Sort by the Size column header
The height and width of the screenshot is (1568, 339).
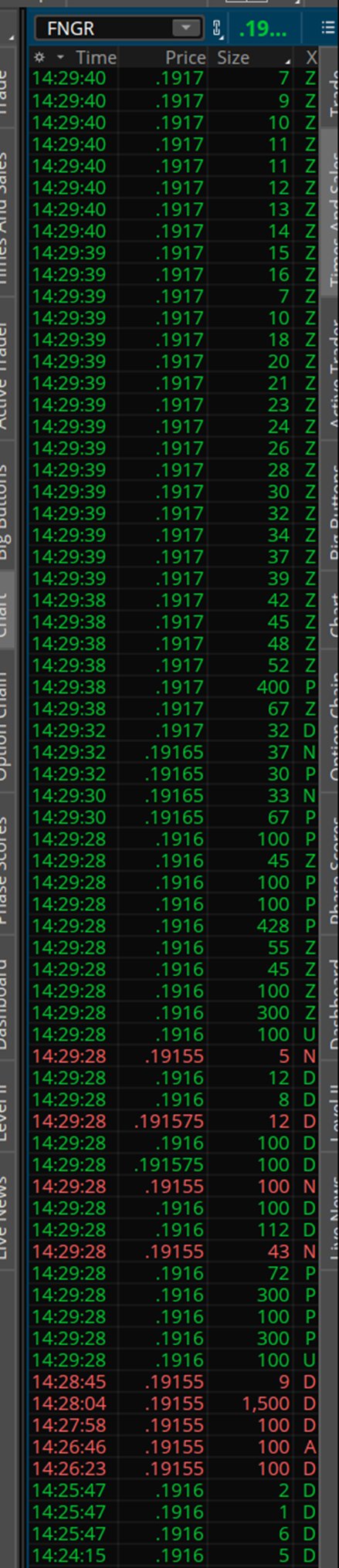(232, 58)
